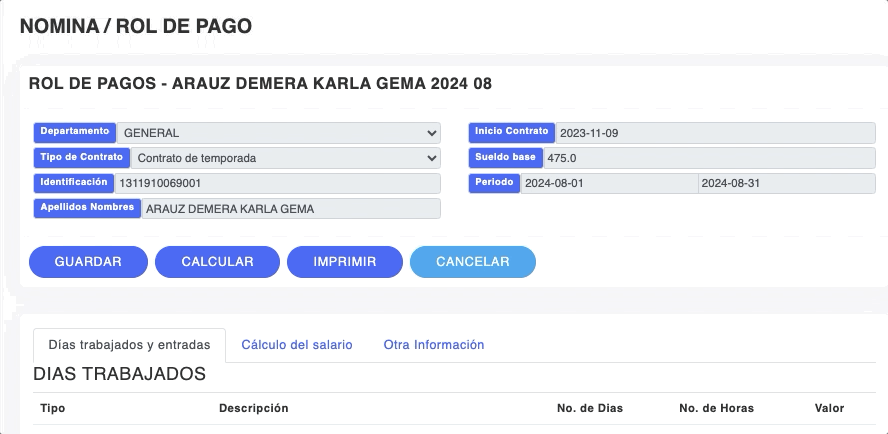Click the Periodo end date 2024-08-31
The height and width of the screenshot is (434, 888).
tap(786, 184)
